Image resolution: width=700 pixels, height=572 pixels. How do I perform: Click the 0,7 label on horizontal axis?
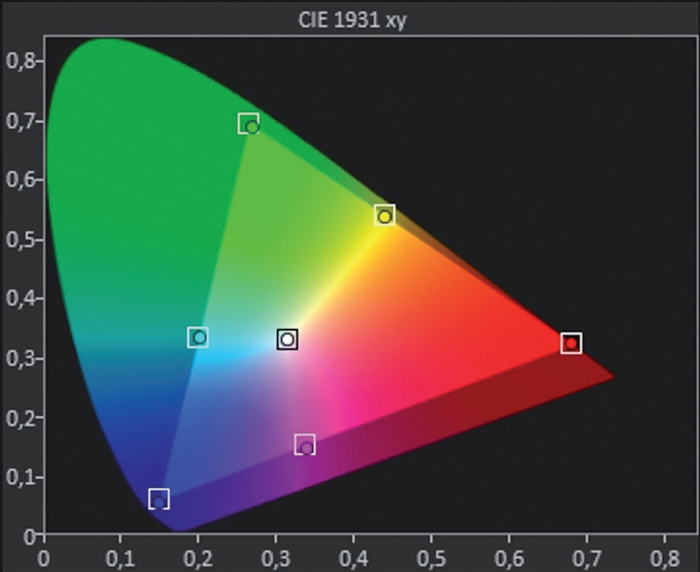587,555
